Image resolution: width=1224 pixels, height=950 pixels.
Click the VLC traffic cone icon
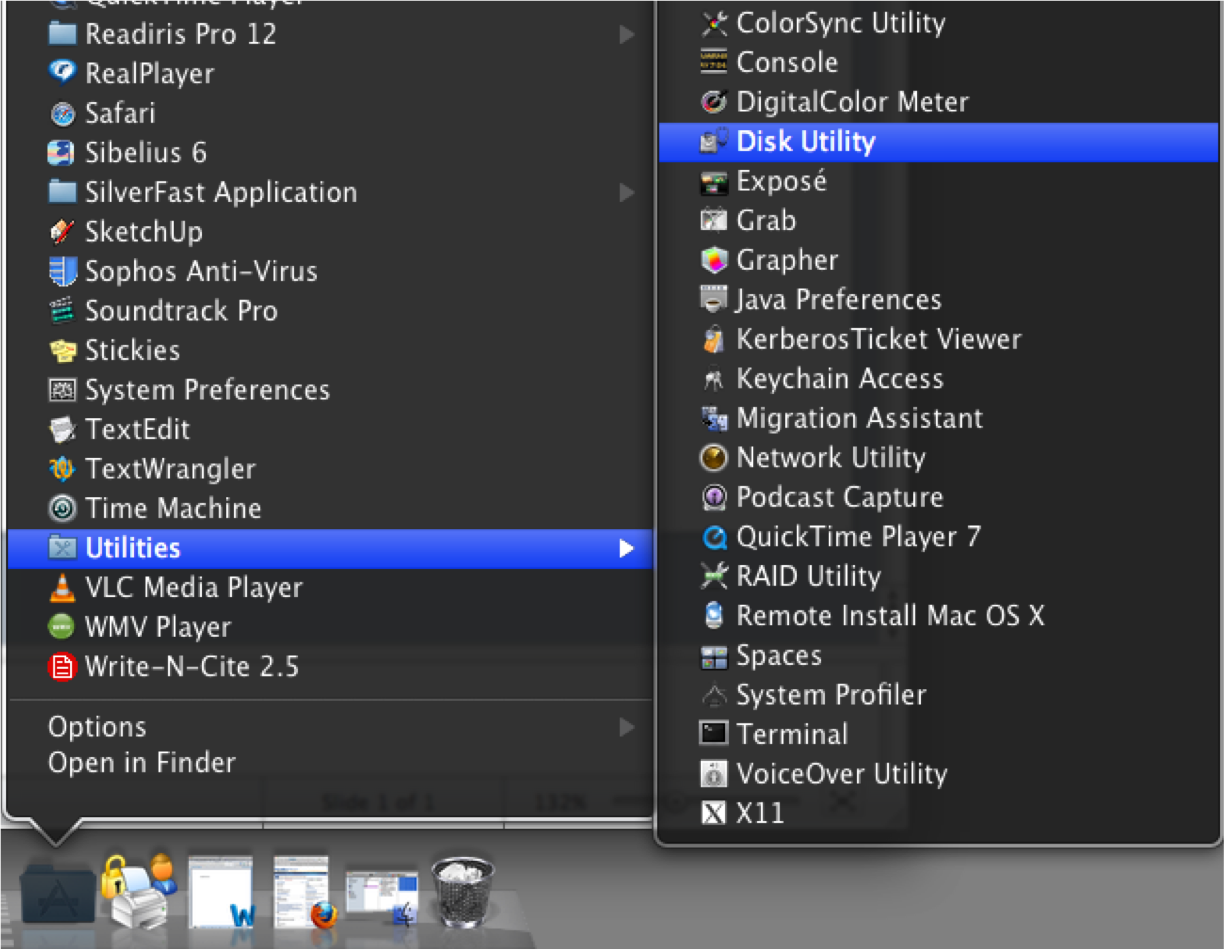[x=62, y=588]
